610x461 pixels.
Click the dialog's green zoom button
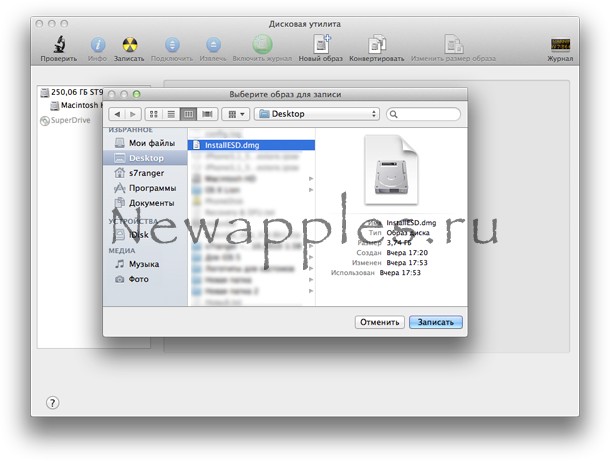[x=137, y=94]
